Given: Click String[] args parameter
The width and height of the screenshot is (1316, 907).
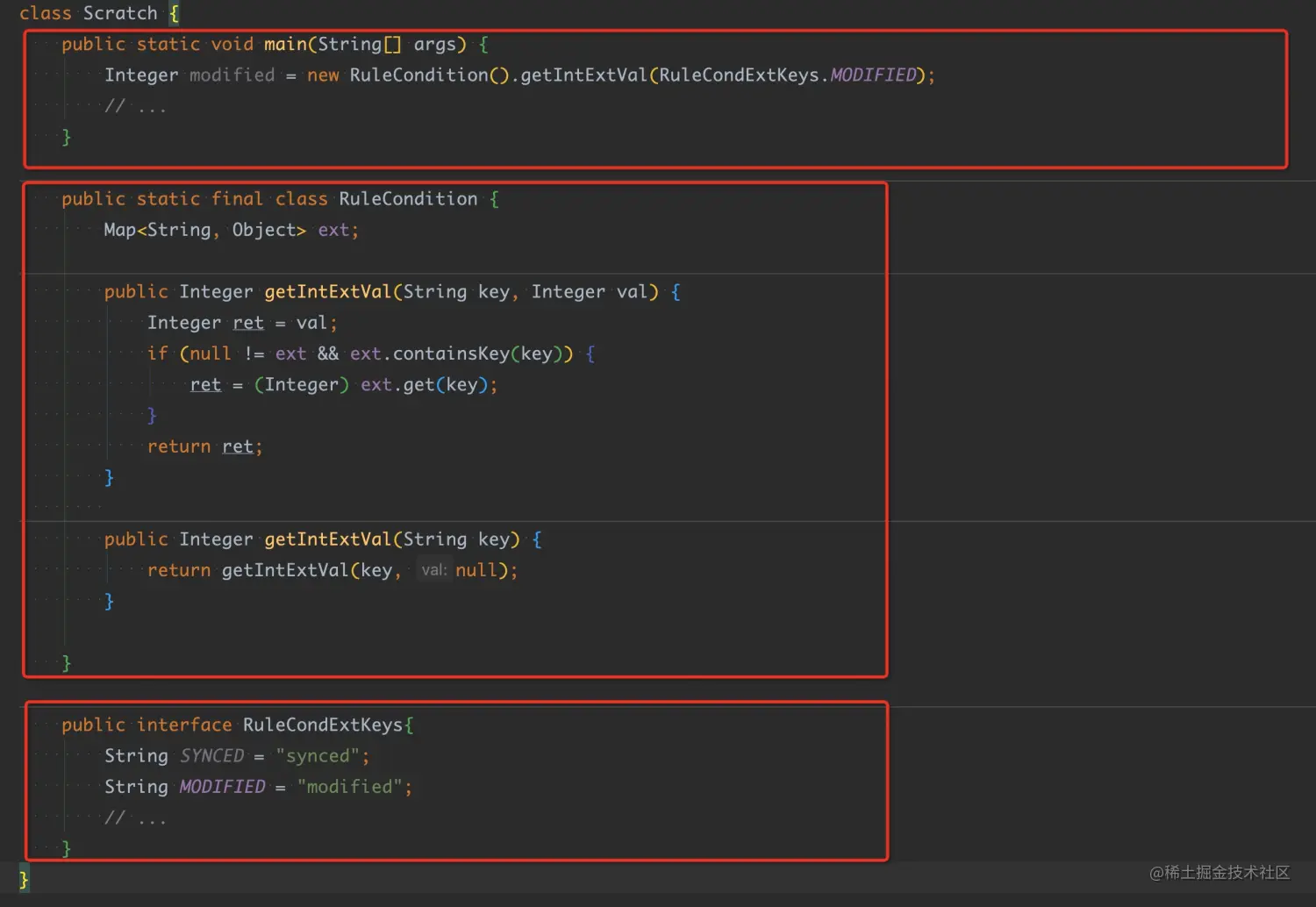Looking at the screenshot, I should click(387, 44).
